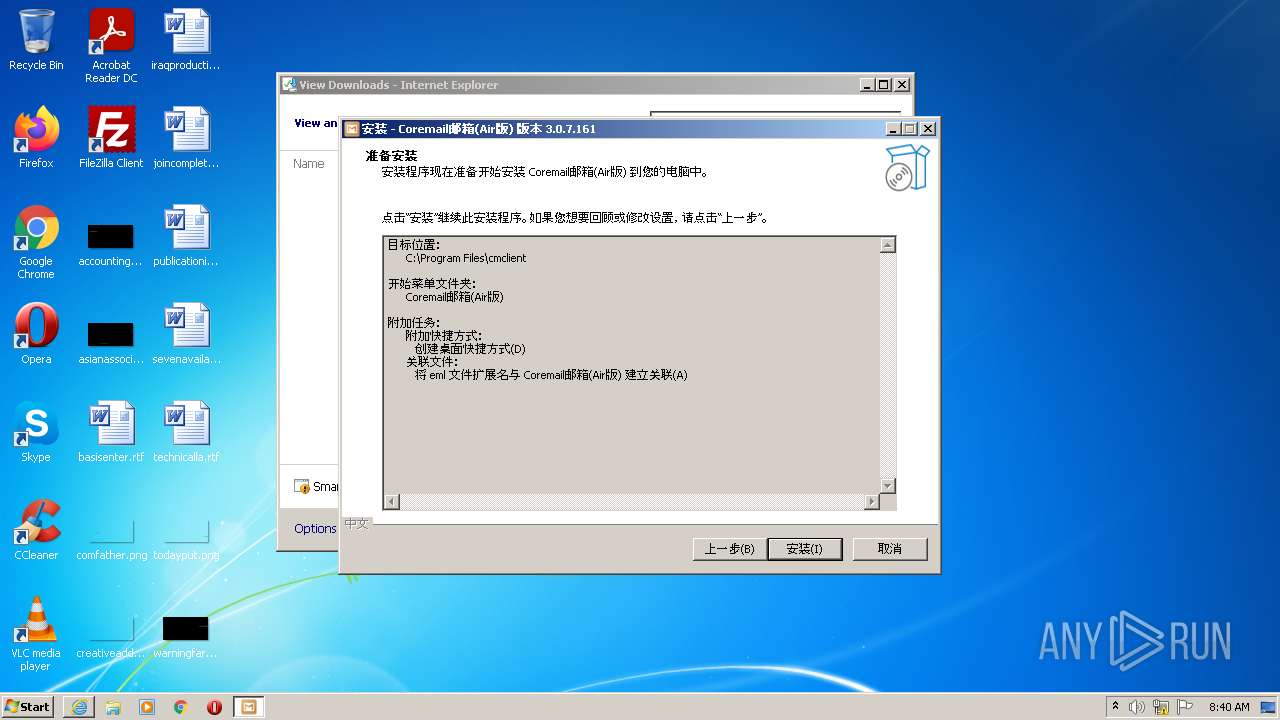Screen dimensions: 1280x720
Task: Open media player taskbar icon
Action: point(147,707)
